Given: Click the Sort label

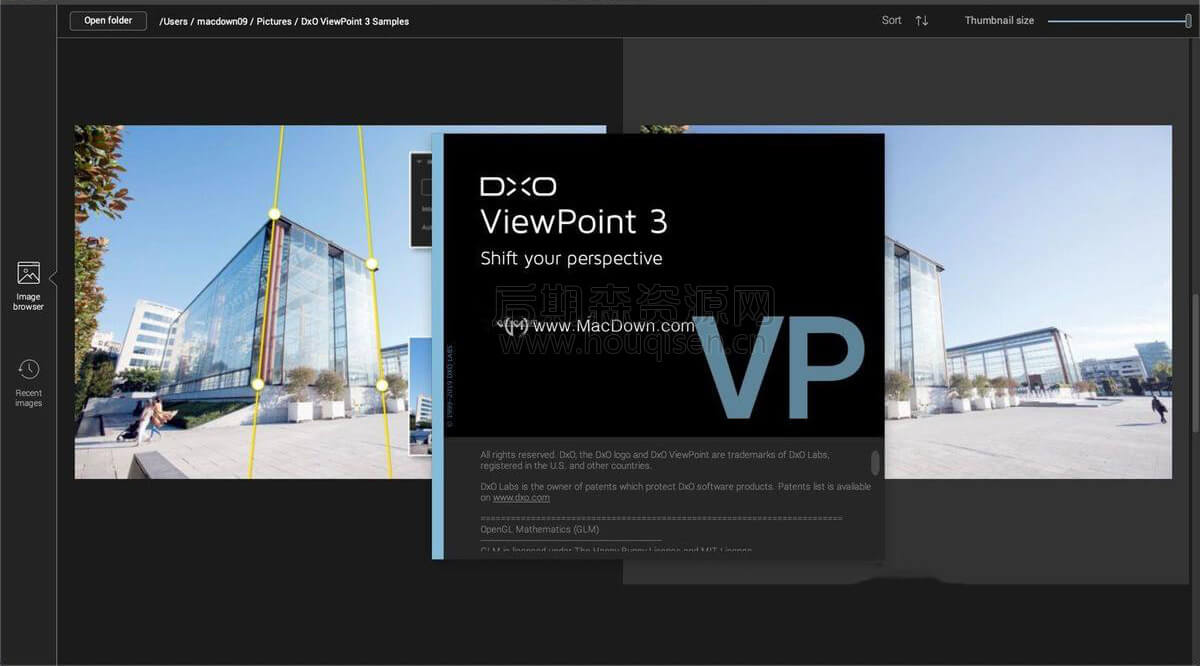Looking at the screenshot, I should [x=891, y=20].
